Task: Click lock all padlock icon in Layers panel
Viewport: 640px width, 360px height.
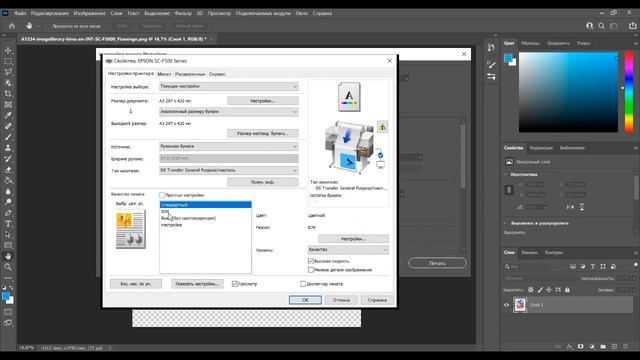Action: (567, 290)
